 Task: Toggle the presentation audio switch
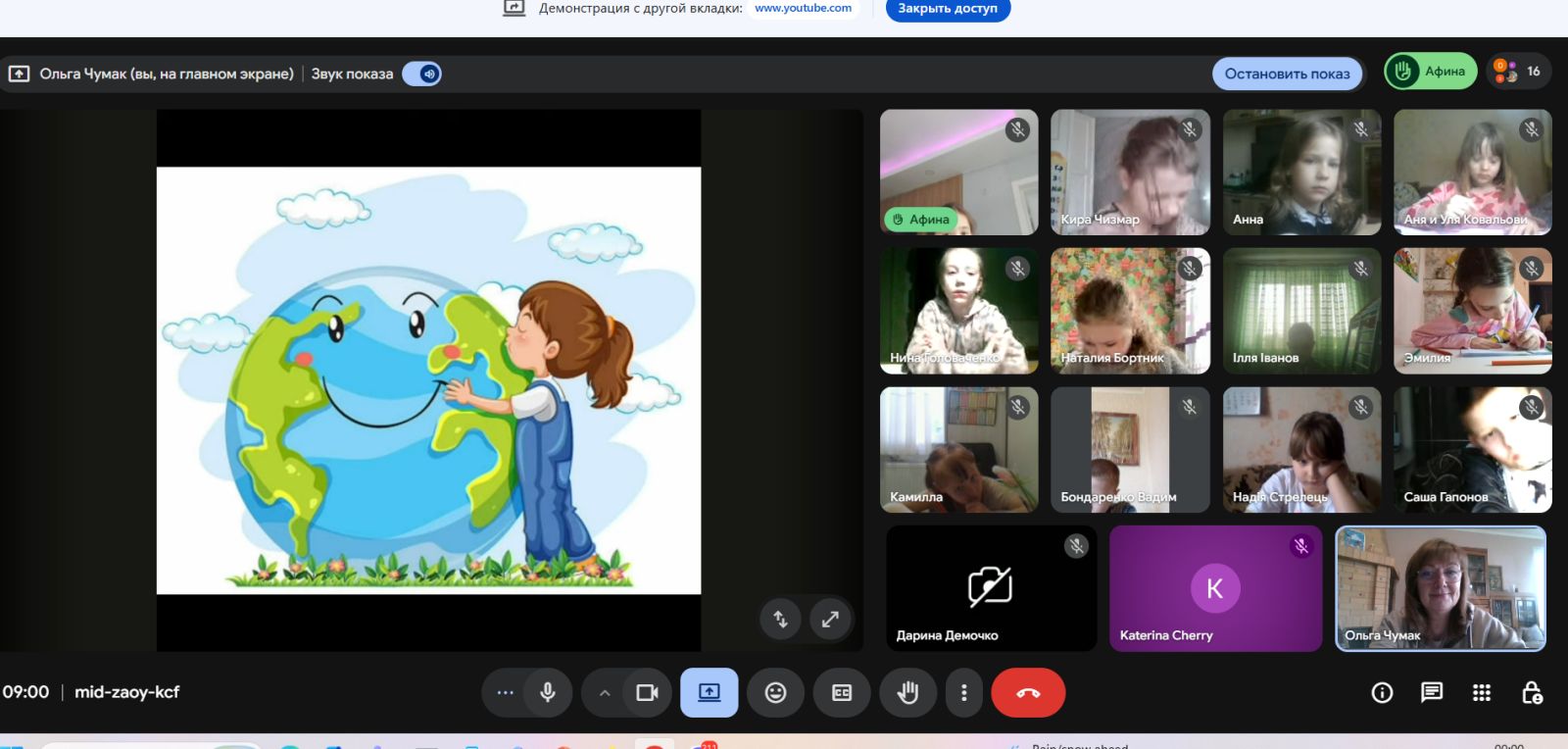click(x=422, y=74)
